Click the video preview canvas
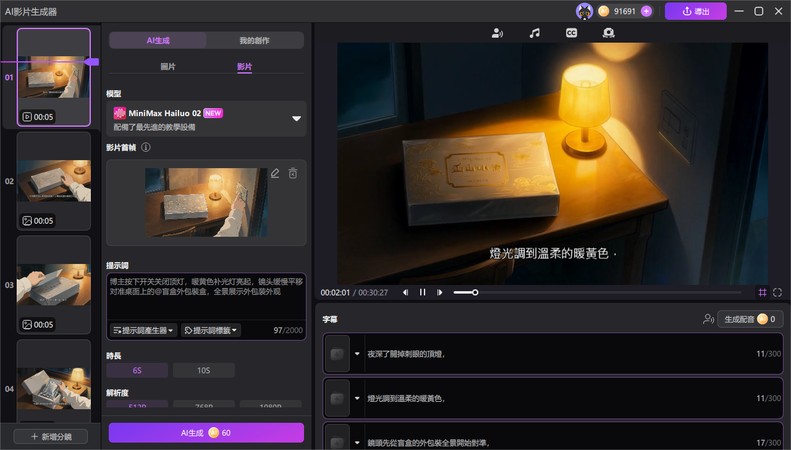Viewport: 791px width, 450px height. click(552, 163)
